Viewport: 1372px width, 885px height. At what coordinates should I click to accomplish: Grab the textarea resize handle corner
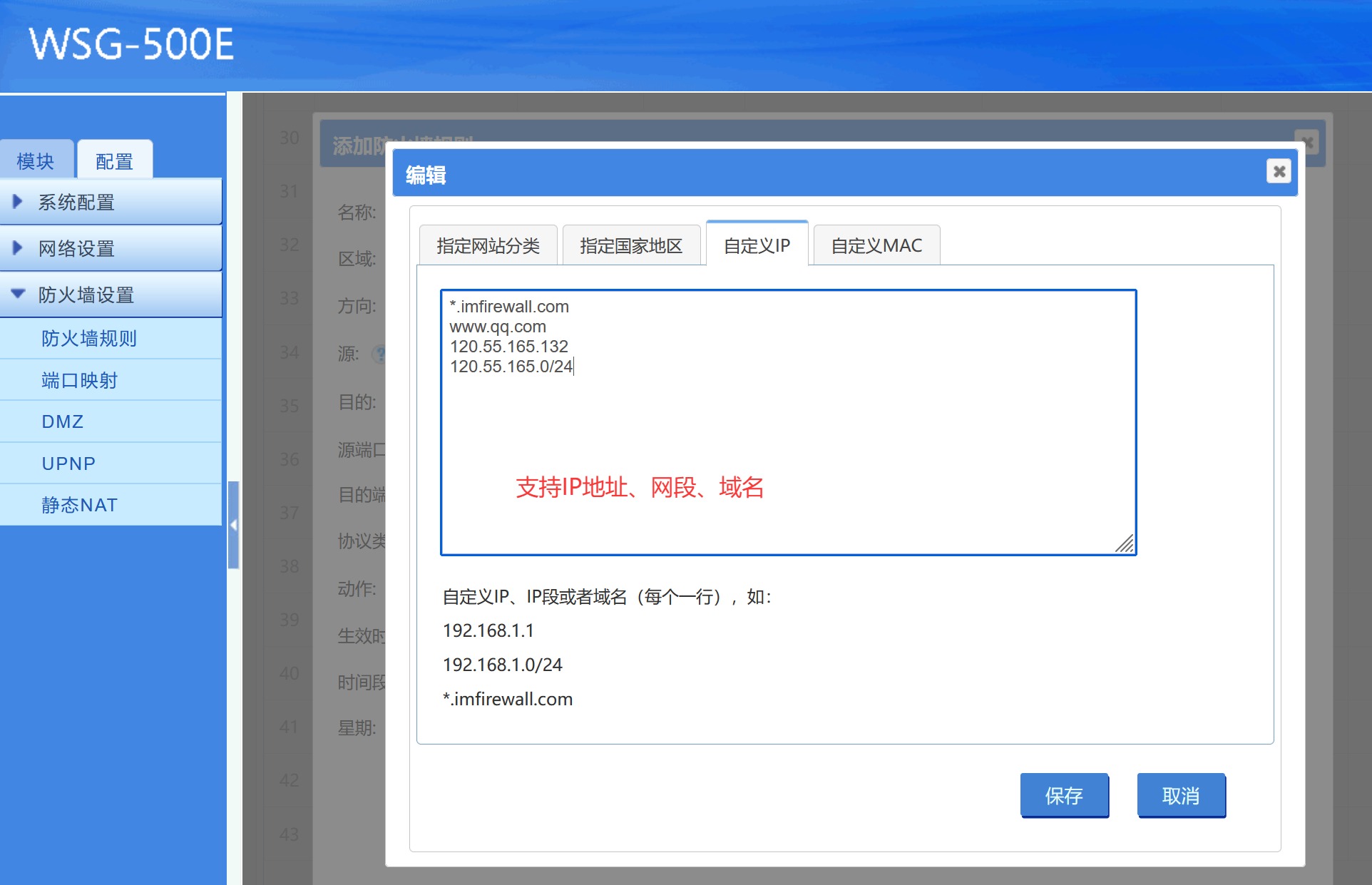pyautogui.click(x=1125, y=545)
